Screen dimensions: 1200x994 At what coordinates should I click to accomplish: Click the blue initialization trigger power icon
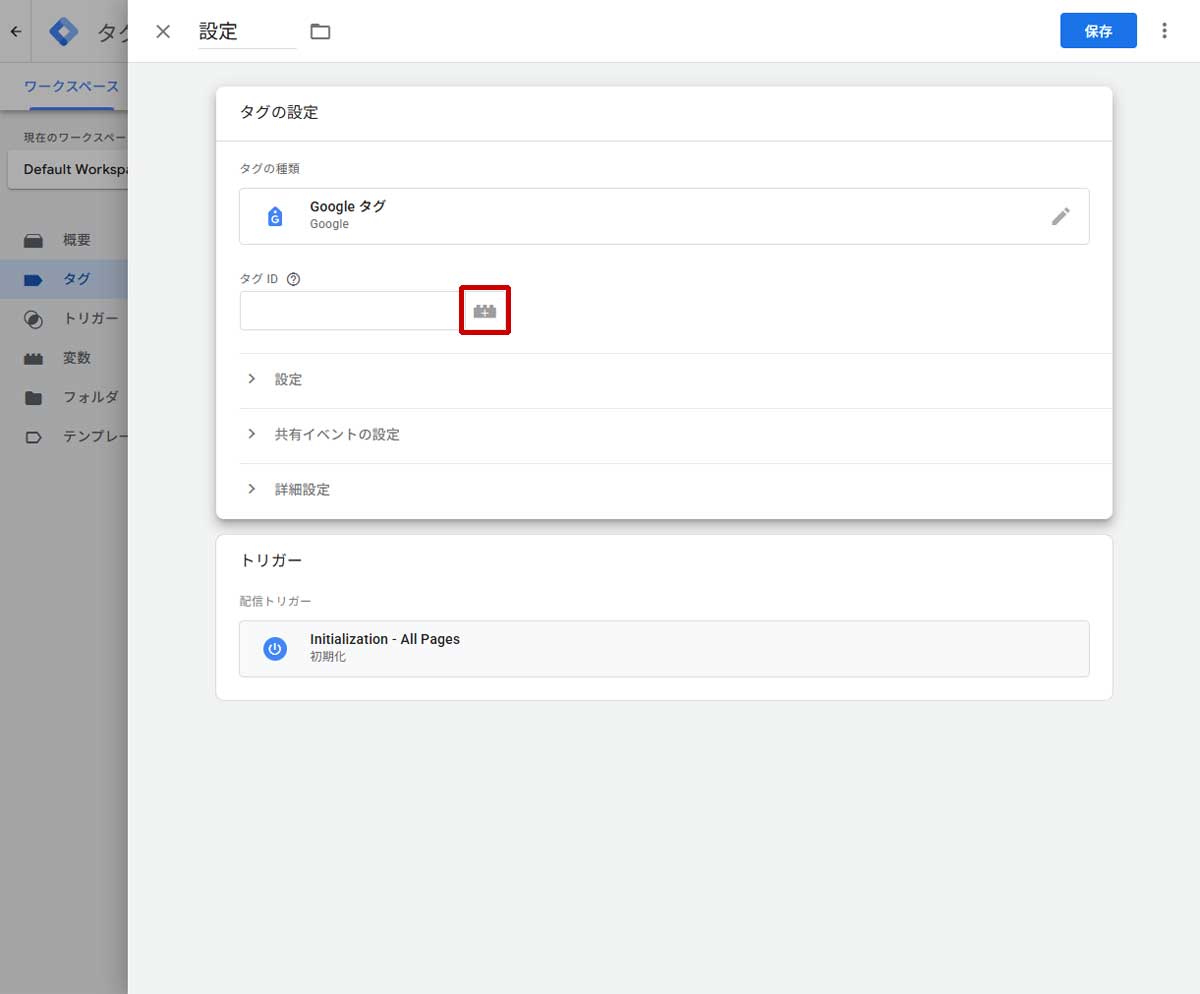pos(275,648)
